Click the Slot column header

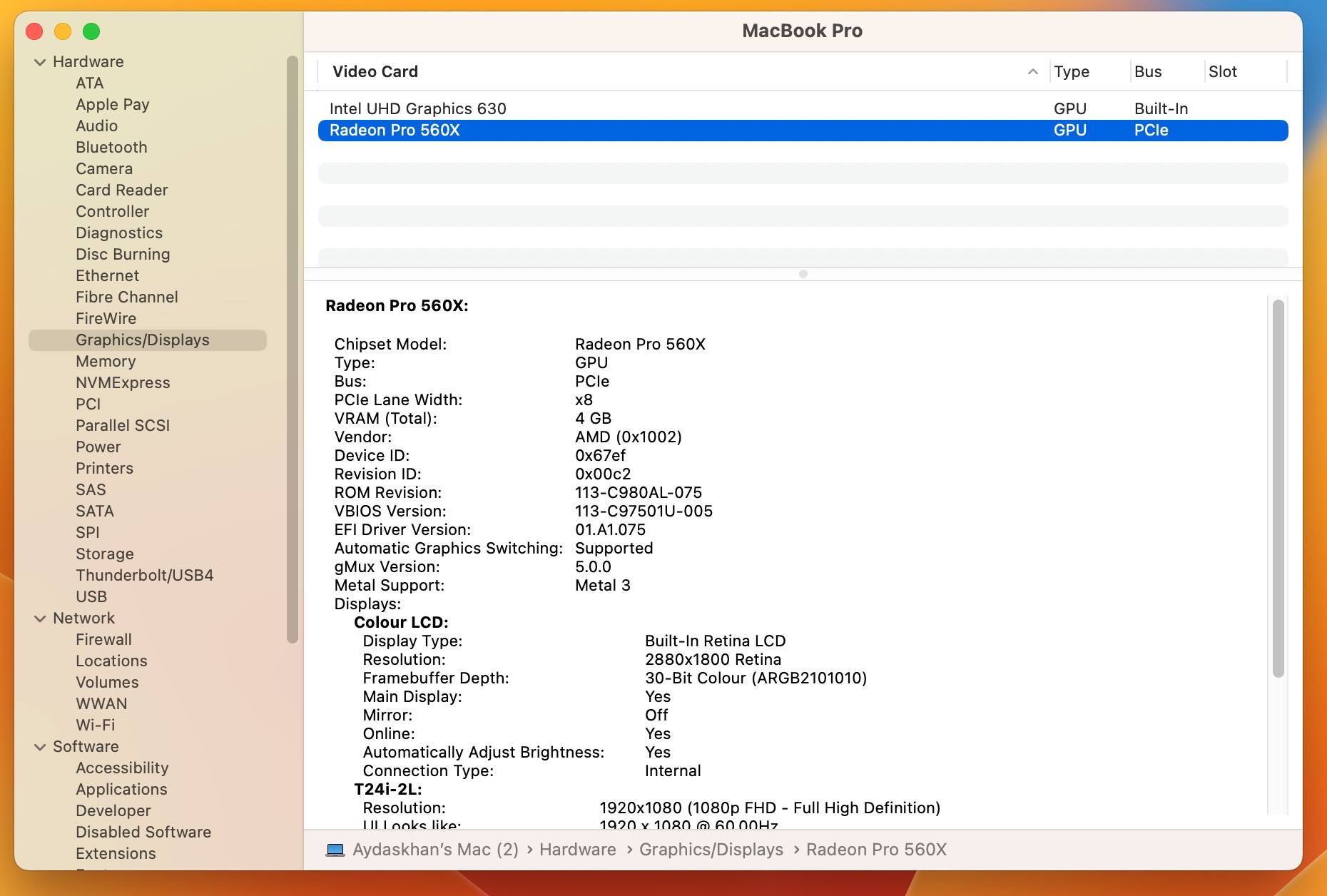point(1222,71)
